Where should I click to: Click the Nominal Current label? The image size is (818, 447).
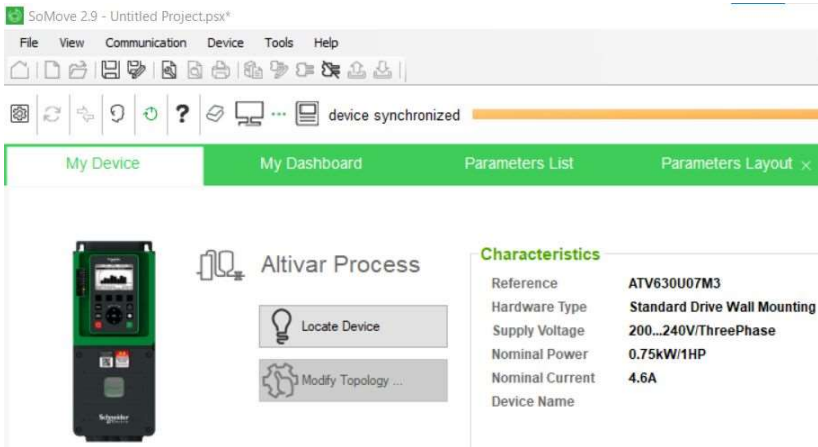[x=543, y=378]
